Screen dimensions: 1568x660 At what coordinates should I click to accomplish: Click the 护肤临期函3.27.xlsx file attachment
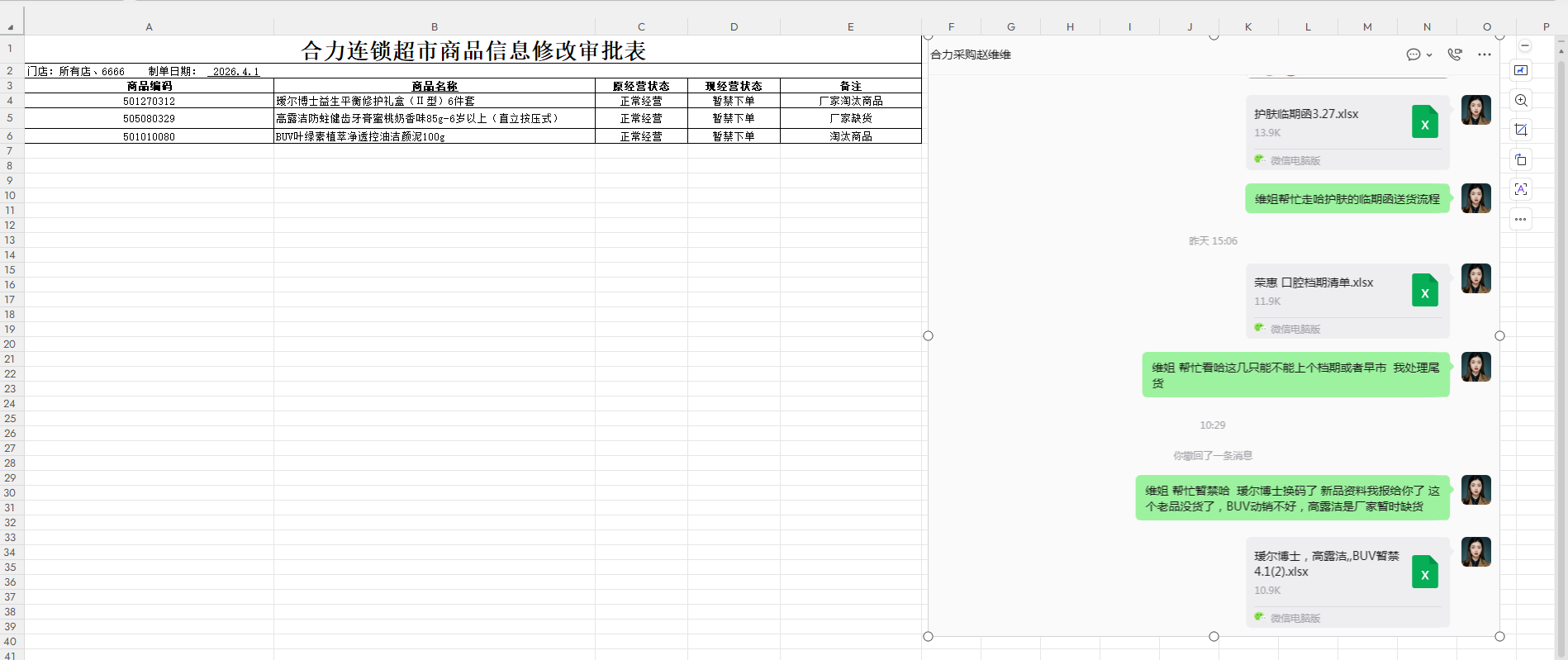coord(1347,122)
